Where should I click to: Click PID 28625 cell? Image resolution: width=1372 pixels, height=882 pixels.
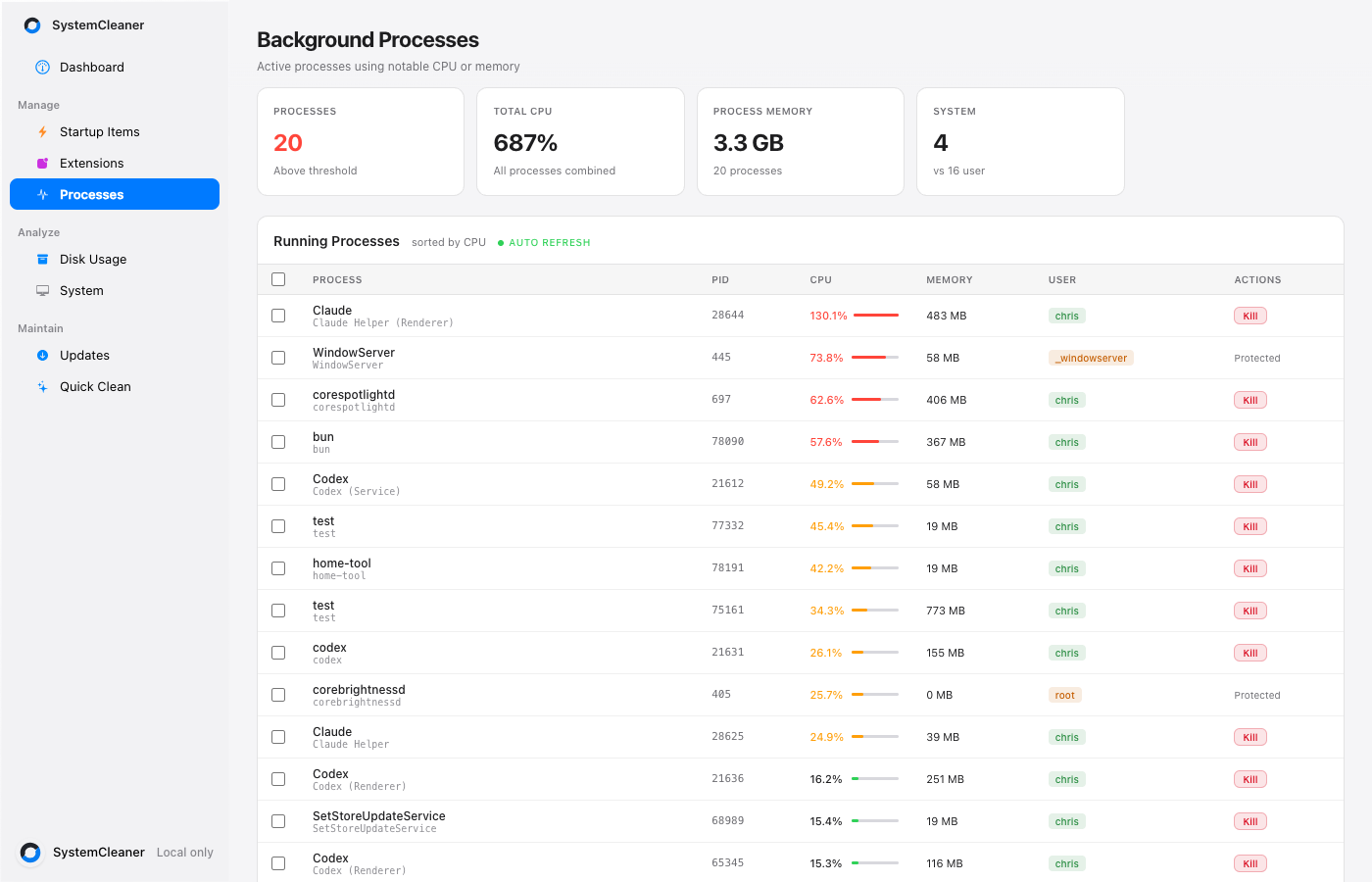point(728,737)
